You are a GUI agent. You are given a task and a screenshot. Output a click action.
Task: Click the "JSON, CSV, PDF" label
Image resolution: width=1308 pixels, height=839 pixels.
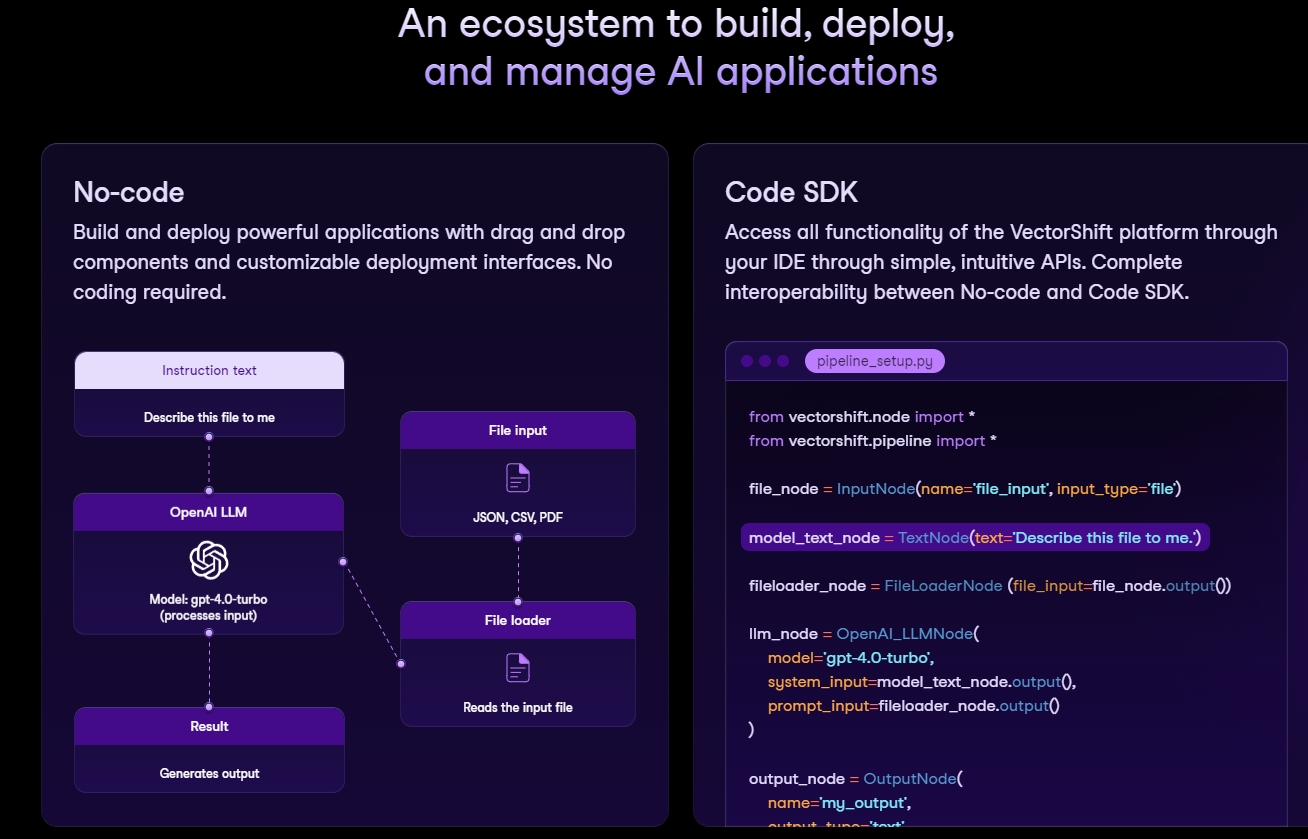(518, 517)
